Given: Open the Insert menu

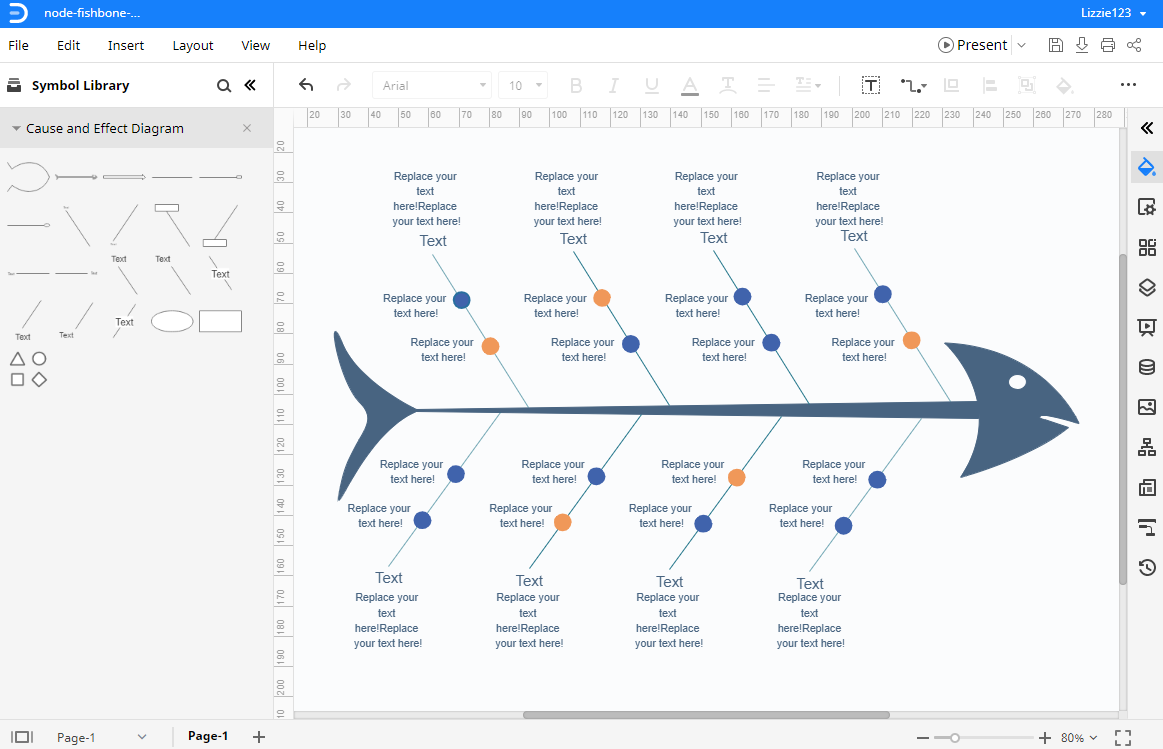Looking at the screenshot, I should 125,45.
